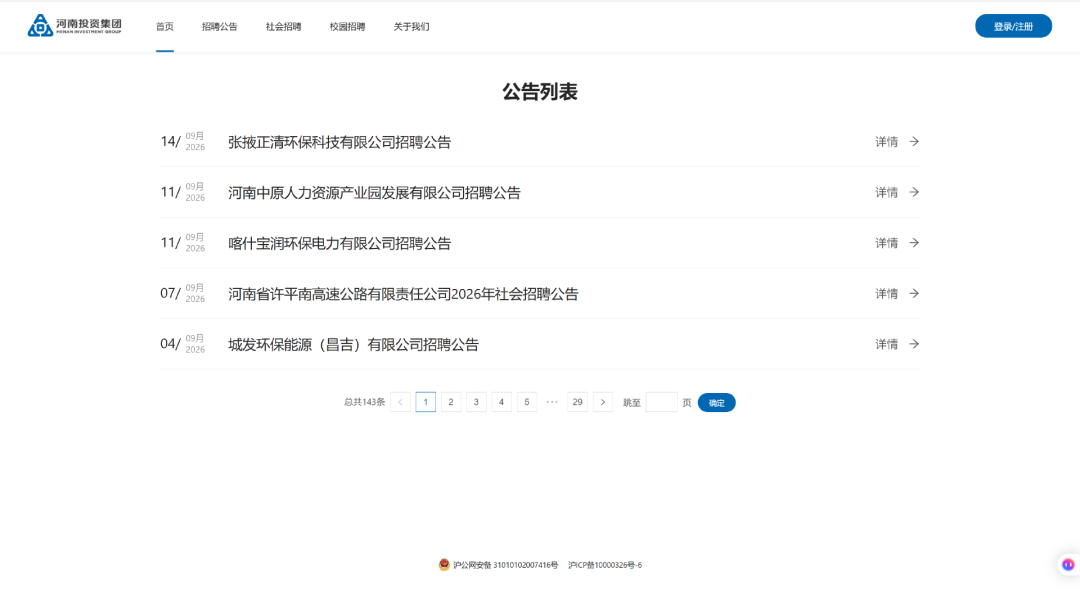Go to pagination page 4
The image size is (1080, 592).
pyautogui.click(x=501, y=402)
